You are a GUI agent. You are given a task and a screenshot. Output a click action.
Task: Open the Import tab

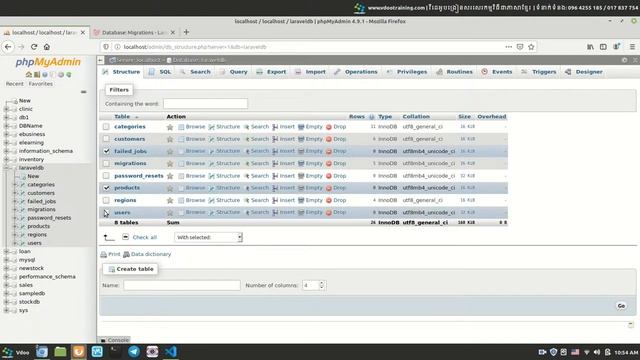(311, 72)
